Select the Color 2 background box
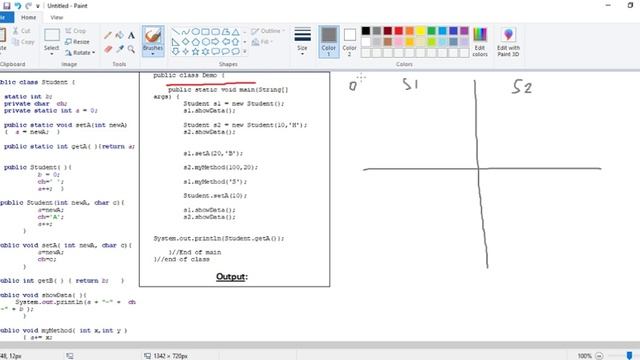Image resolution: width=640 pixels, height=360 pixels. point(349,42)
